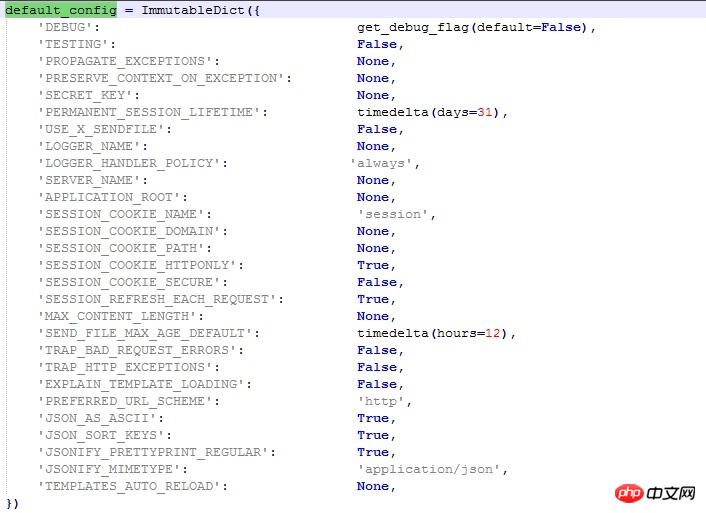Click the 'SESSION_COOKIE_NAME' key
Screen dimensions: 706x513
pyautogui.click(x=121, y=214)
